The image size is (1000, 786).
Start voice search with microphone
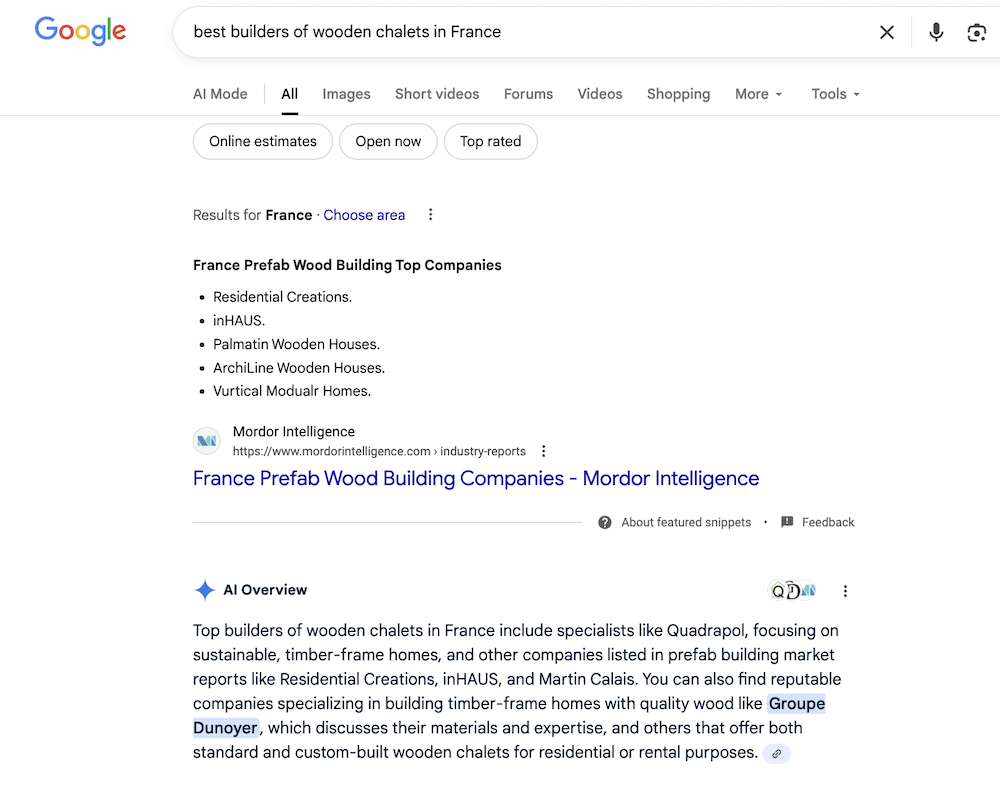pos(936,32)
